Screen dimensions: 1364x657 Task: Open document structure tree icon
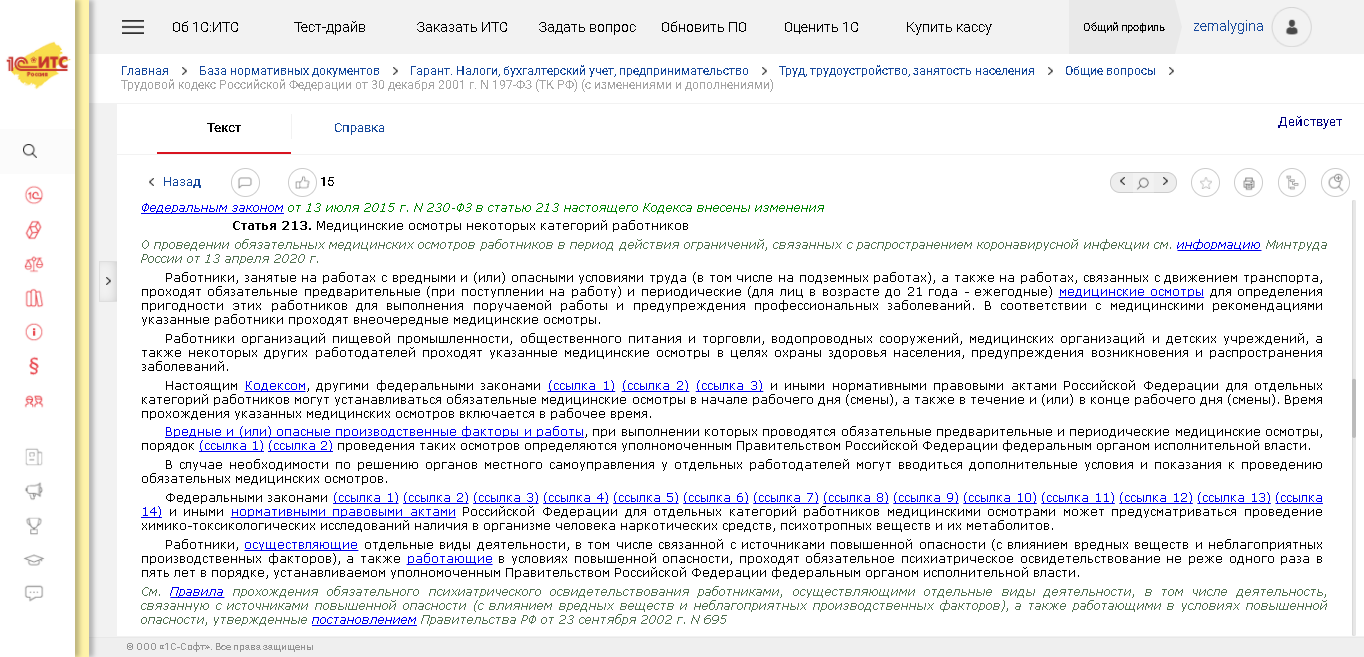pyautogui.click(x=1292, y=183)
